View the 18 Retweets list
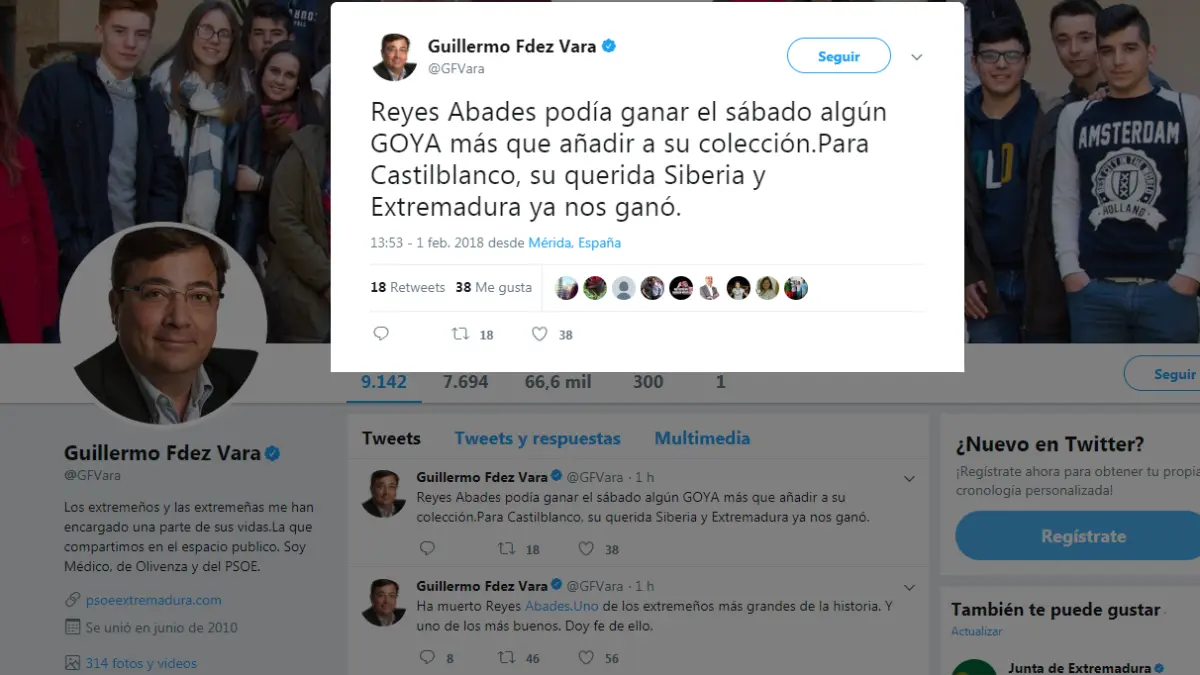1200x675 pixels. (x=407, y=287)
